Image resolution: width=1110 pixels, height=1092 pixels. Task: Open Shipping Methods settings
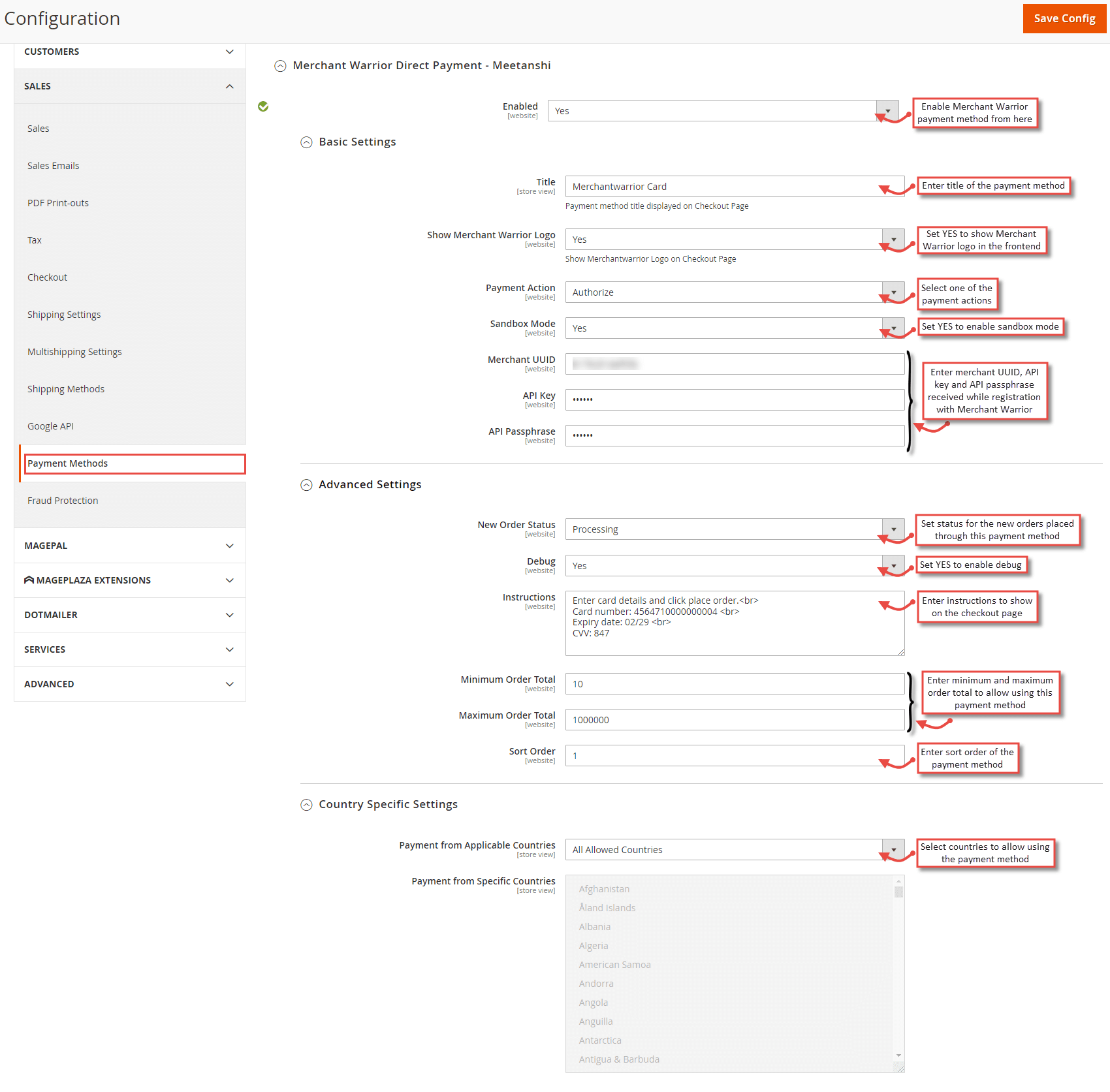[x=65, y=388]
